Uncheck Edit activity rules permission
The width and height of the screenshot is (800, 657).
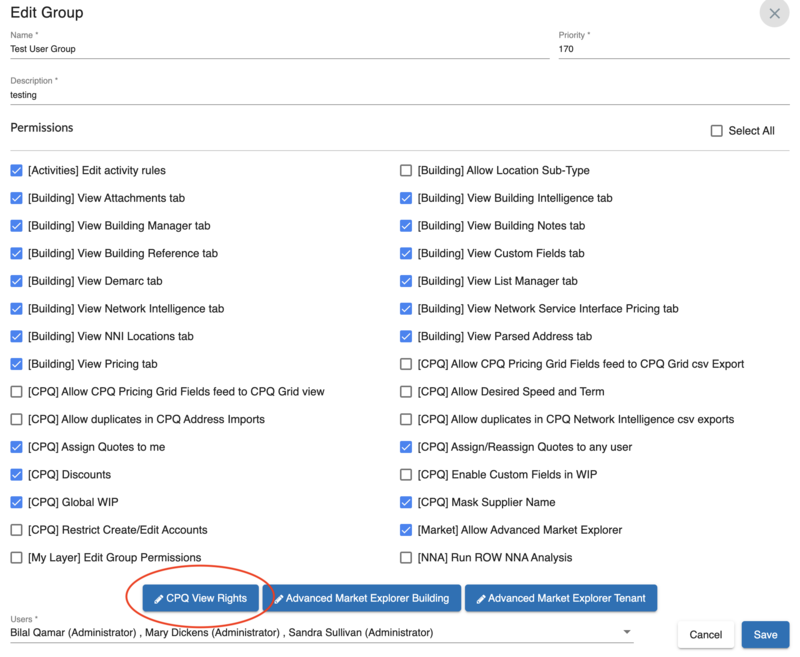click(17, 171)
